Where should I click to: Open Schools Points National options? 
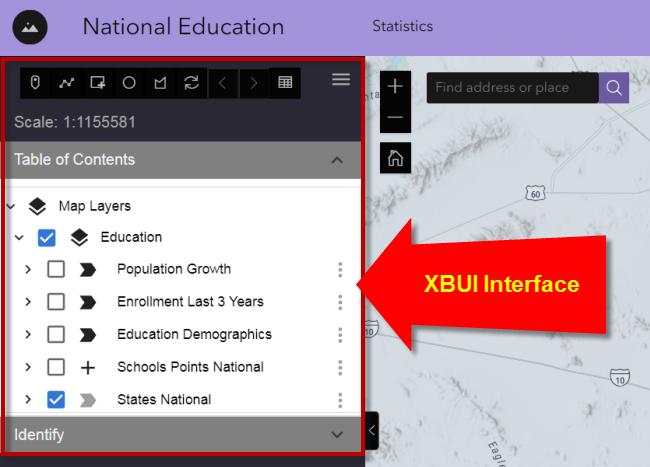340,368
